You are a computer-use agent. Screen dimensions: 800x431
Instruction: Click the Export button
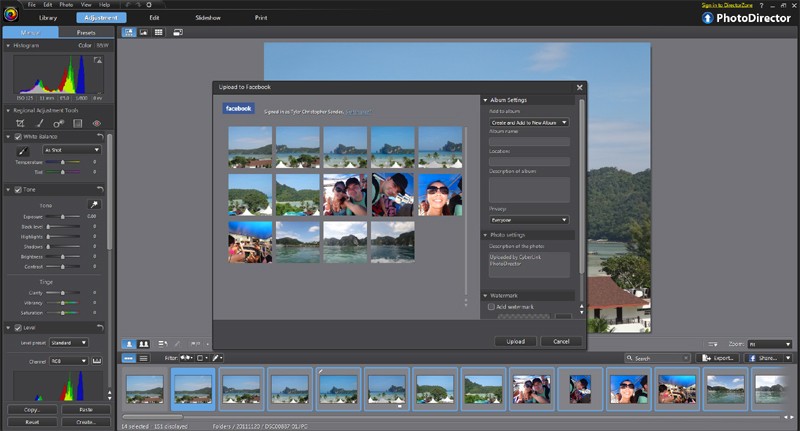click(718, 358)
